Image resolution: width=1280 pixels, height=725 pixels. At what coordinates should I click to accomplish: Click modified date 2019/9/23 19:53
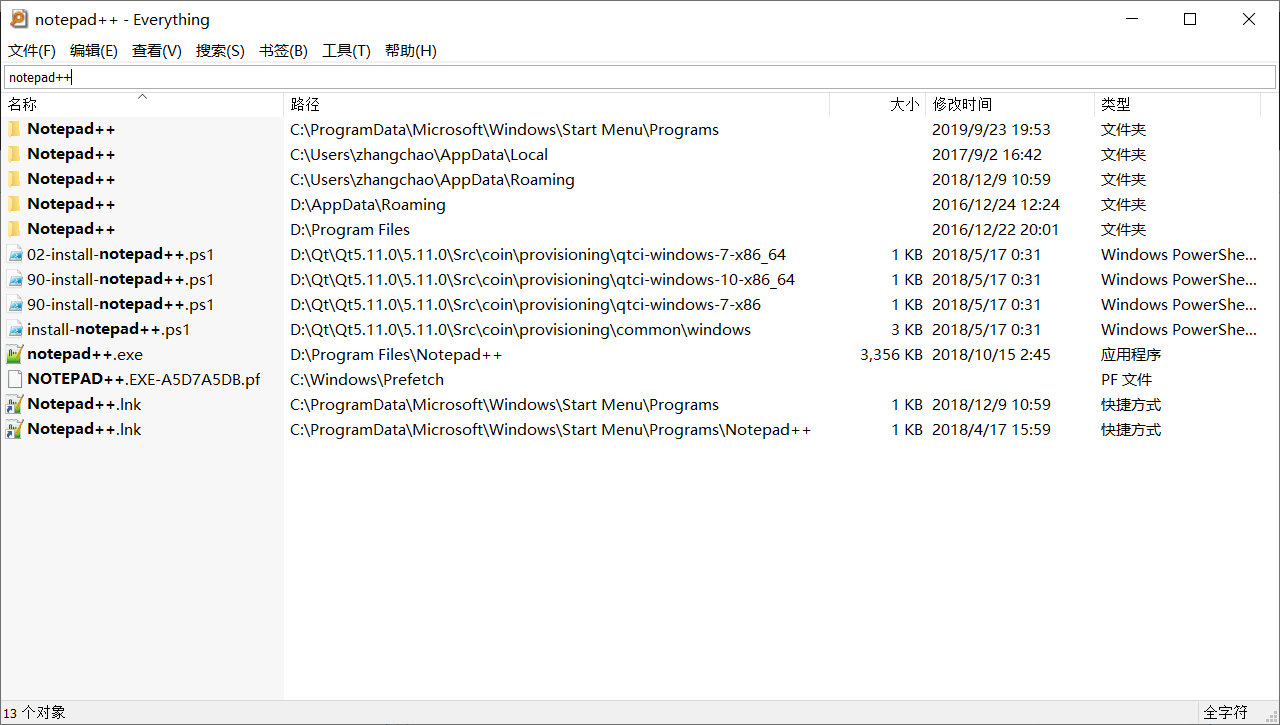[x=991, y=129]
